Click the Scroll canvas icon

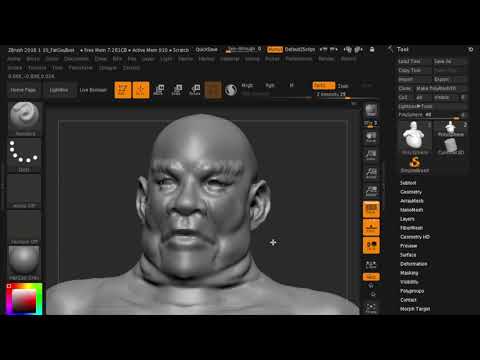371,137
